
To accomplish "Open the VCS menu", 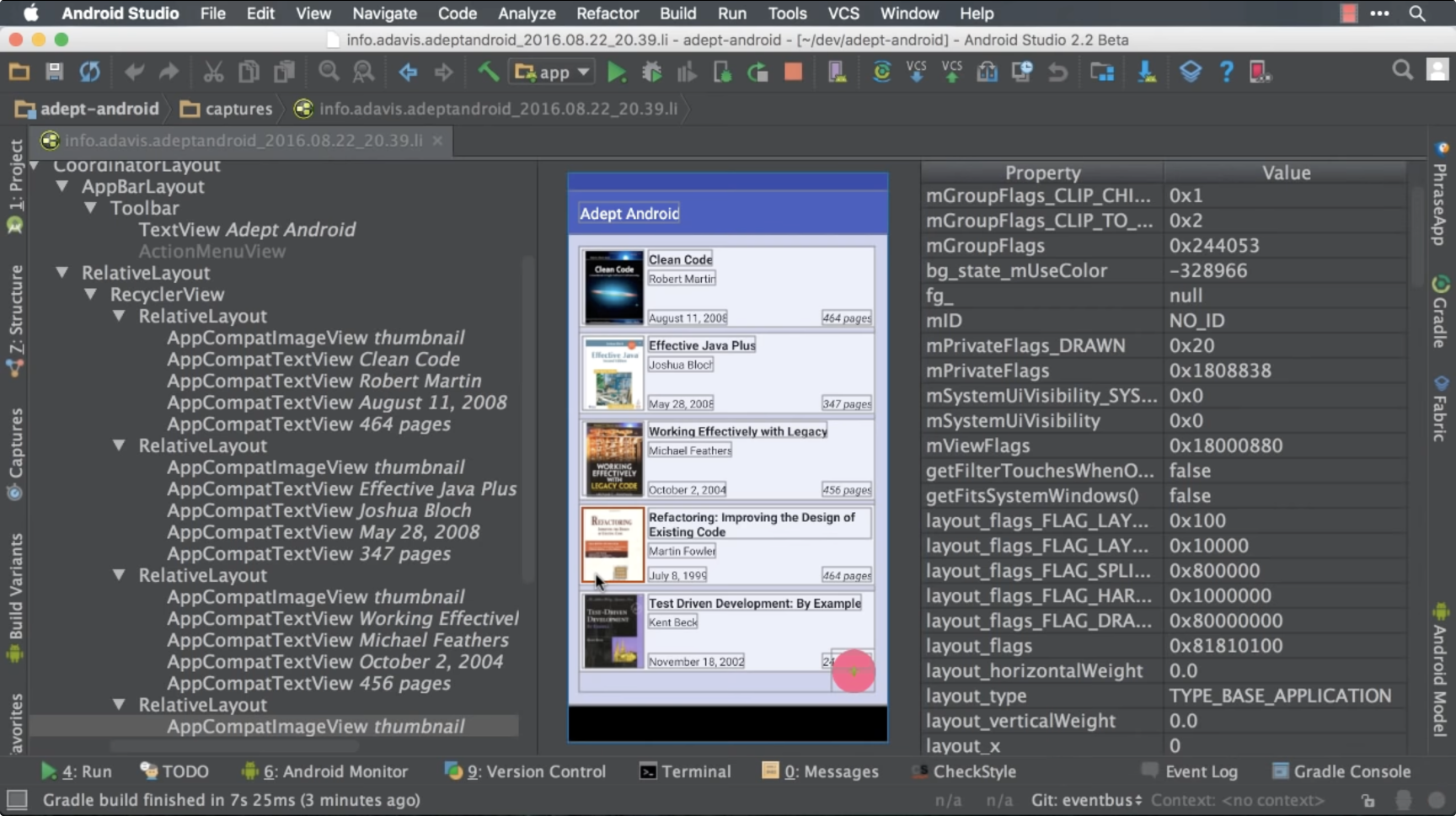I will pyautogui.click(x=843, y=13).
